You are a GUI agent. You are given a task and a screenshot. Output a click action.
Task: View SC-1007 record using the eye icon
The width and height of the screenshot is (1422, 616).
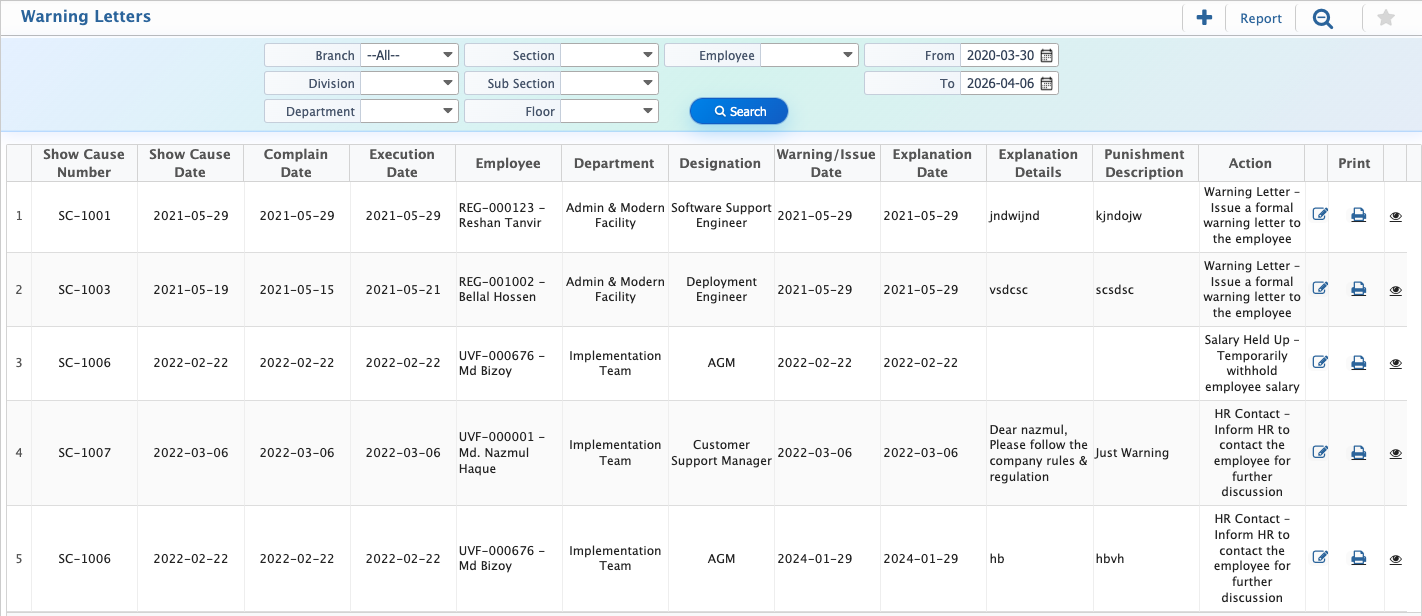tap(1395, 454)
